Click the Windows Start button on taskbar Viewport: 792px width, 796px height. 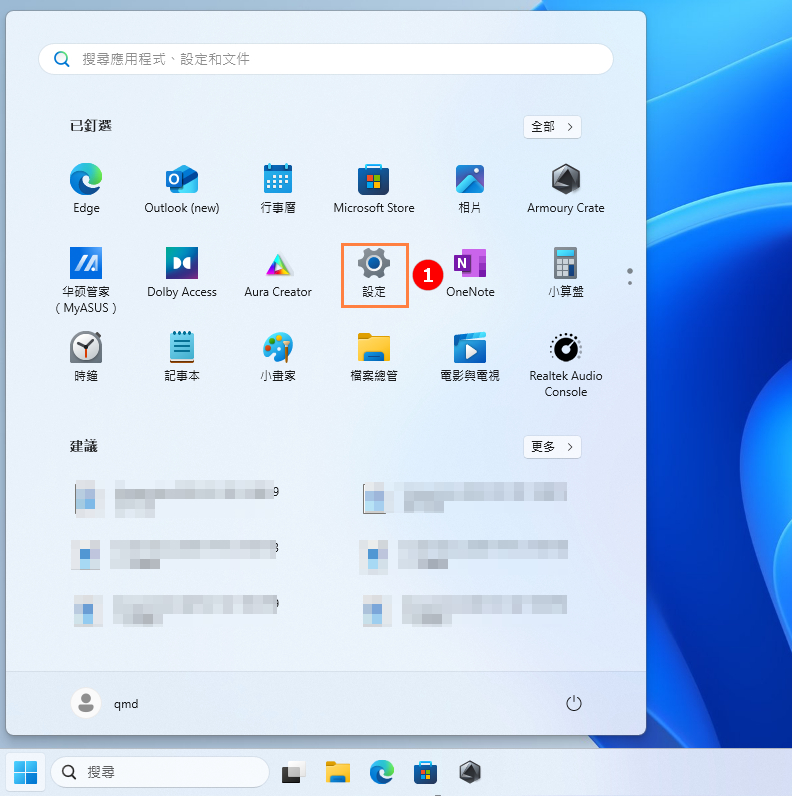pos(25,772)
